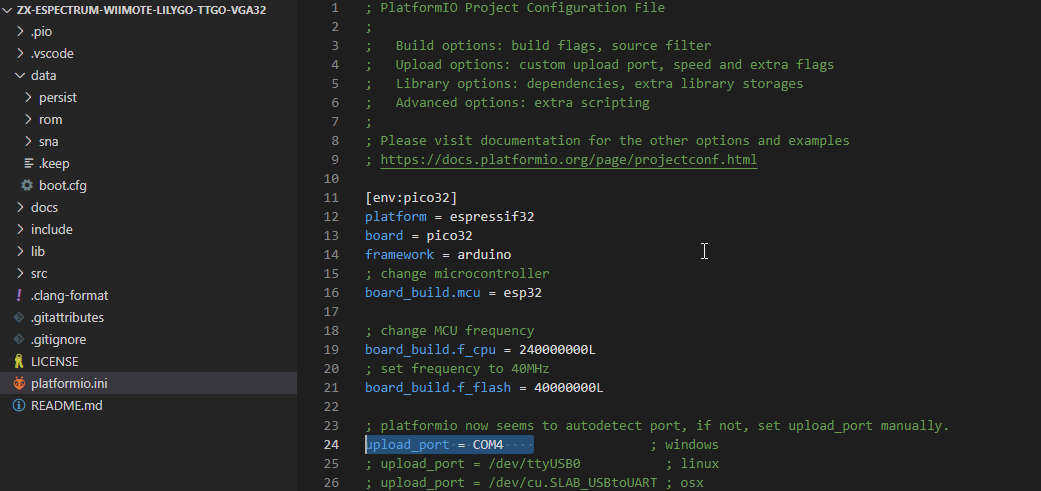Click line number 11 in the gutter
This screenshot has height=491, width=1041.
tap(331, 198)
